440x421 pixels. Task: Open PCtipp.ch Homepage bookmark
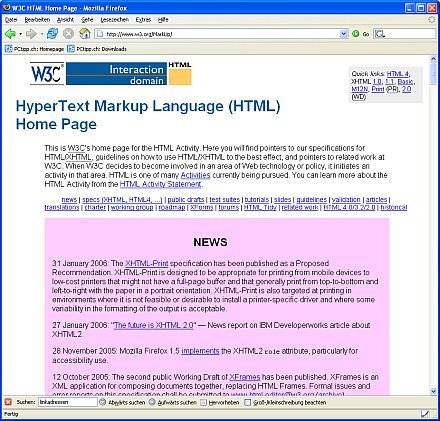(x=34, y=49)
